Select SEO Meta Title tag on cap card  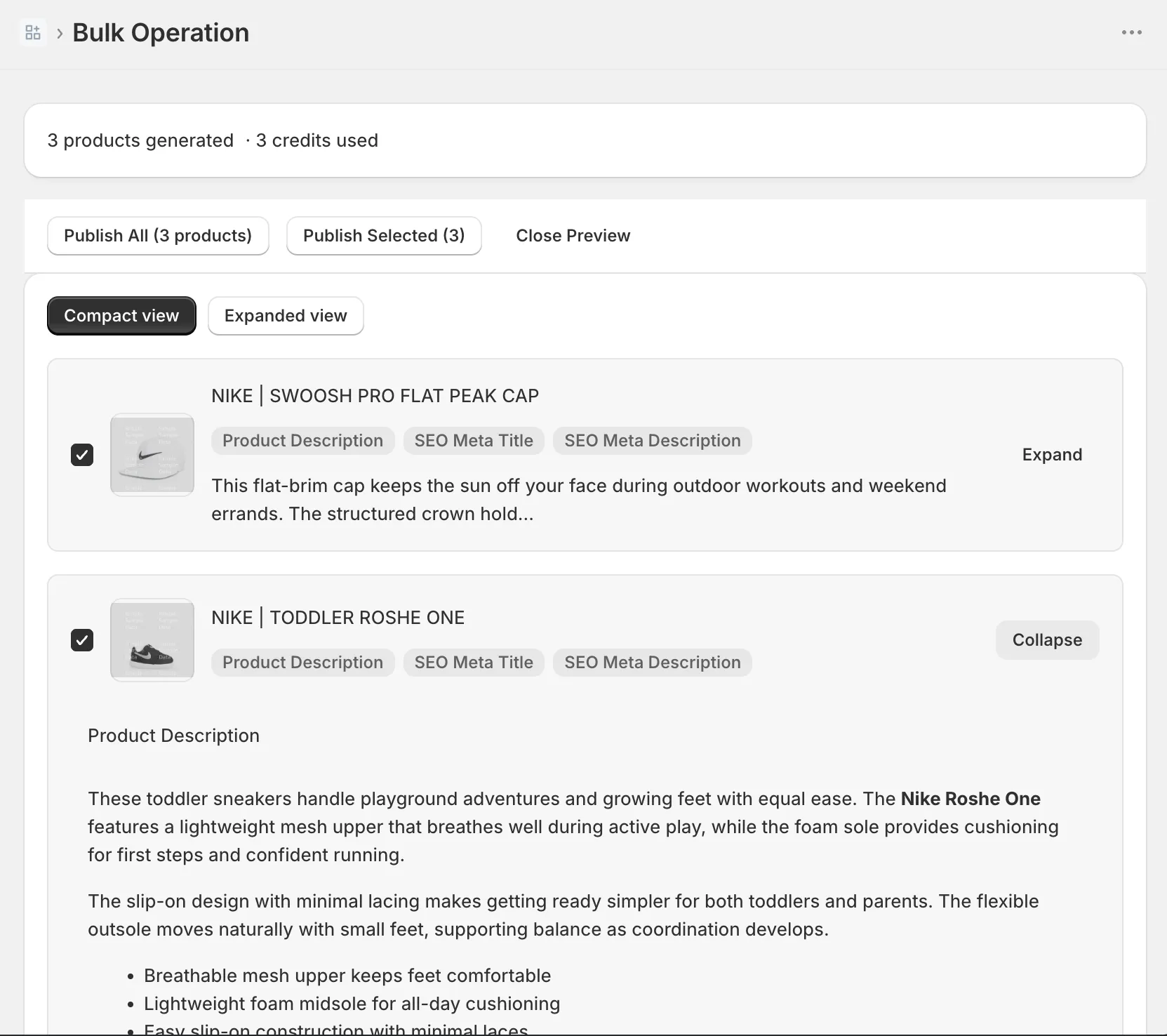(474, 441)
